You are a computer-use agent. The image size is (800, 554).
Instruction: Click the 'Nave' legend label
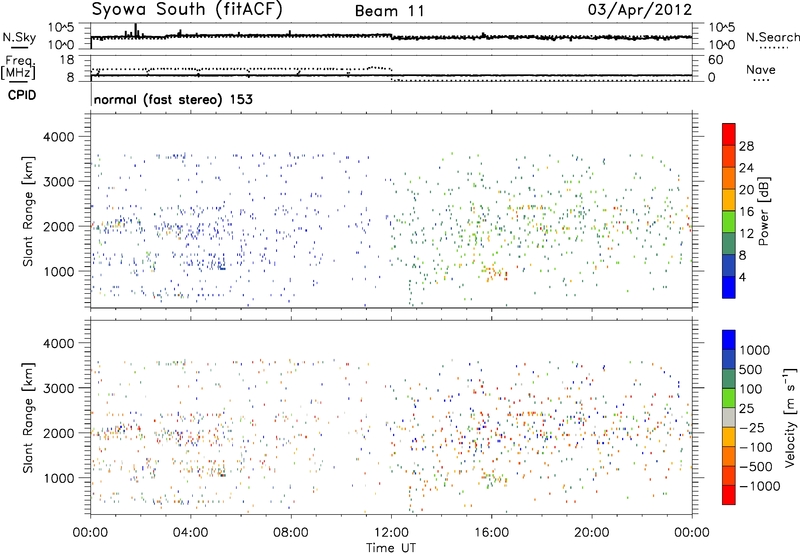(761, 69)
